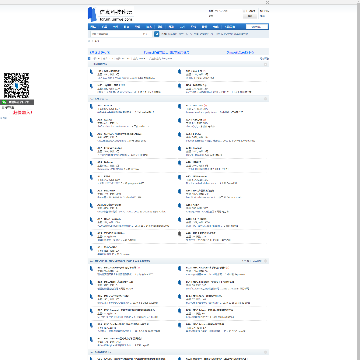Image resolution: width=360 pixels, height=360 pixels.
Task: Close the top banner with X icon
Action: click(267, 2)
